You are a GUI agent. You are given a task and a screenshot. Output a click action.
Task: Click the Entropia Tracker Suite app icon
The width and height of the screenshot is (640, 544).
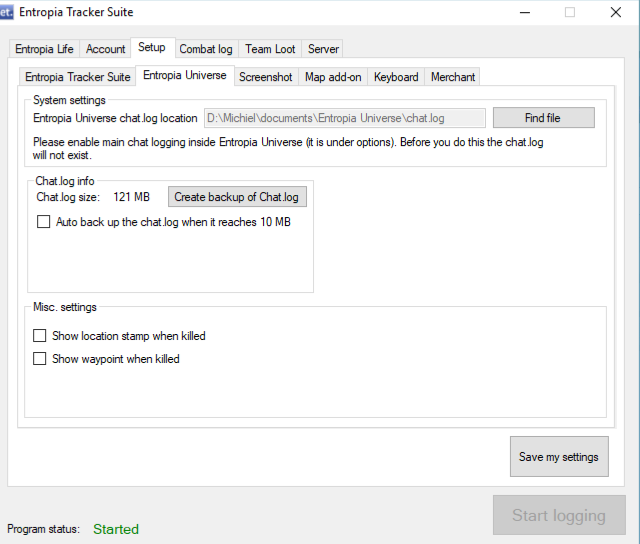(x=6, y=12)
